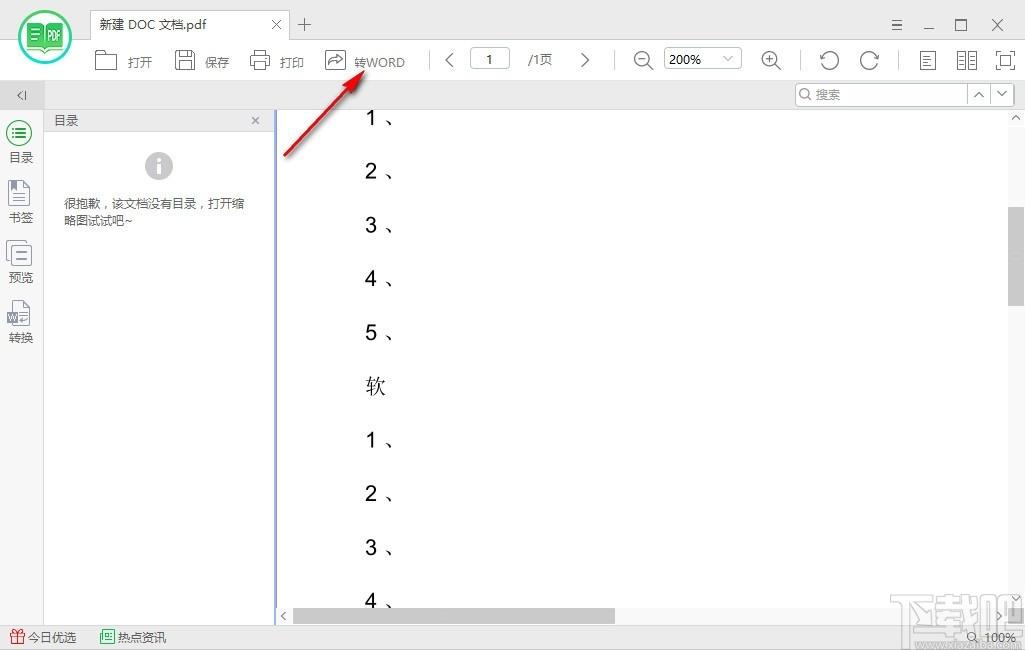This screenshot has height=650, width=1025.
Task: Add a new tab with plus
Action: pyautogui.click(x=304, y=25)
